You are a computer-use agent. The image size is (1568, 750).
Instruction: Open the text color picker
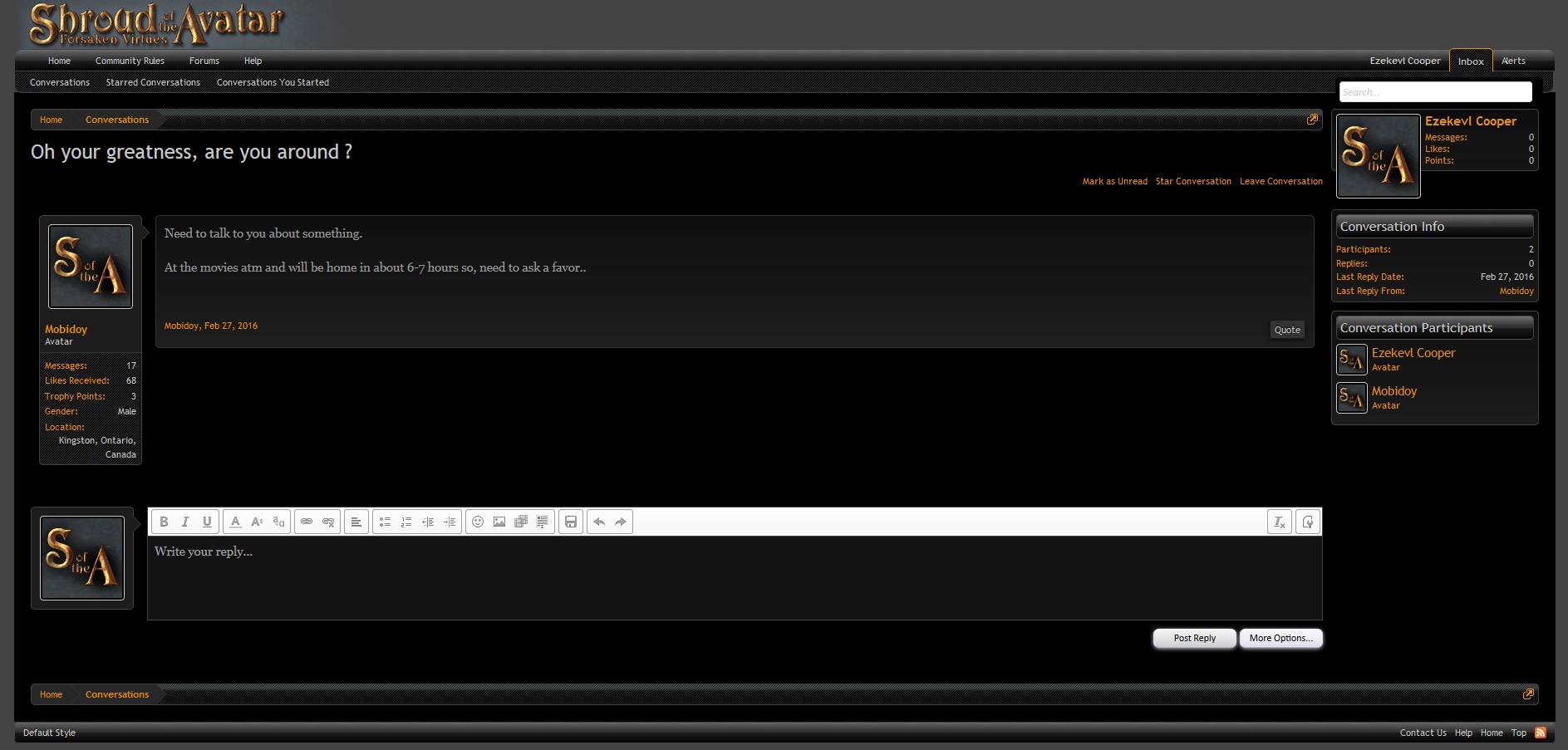(x=235, y=522)
